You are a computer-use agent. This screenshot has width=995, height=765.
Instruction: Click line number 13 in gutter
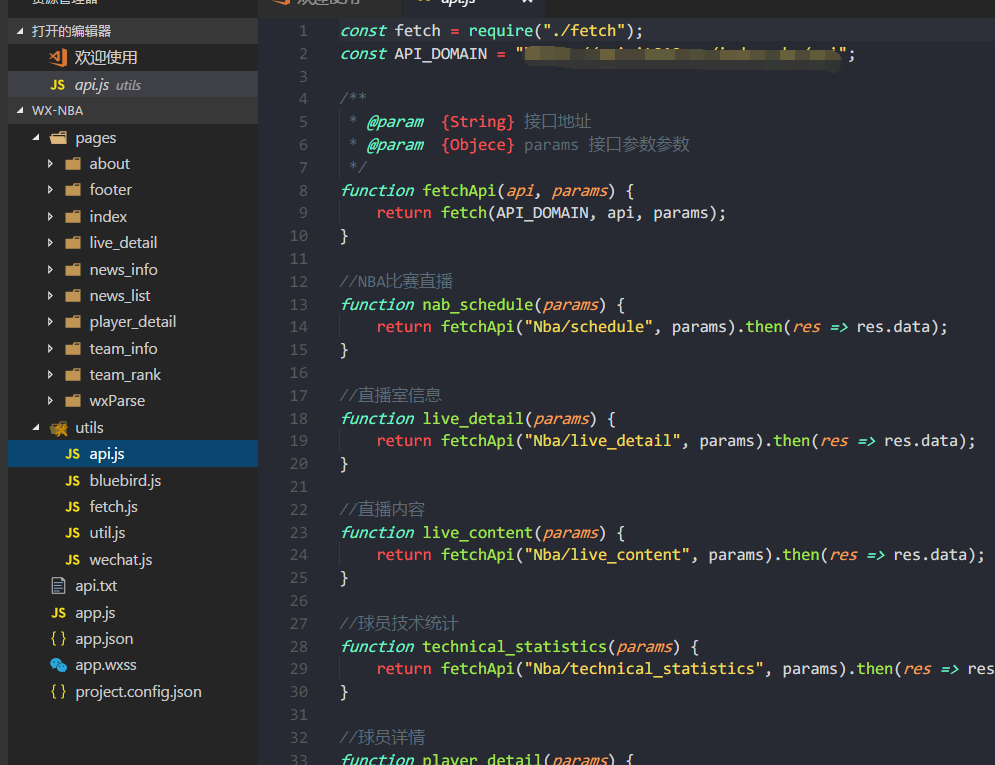click(x=299, y=304)
